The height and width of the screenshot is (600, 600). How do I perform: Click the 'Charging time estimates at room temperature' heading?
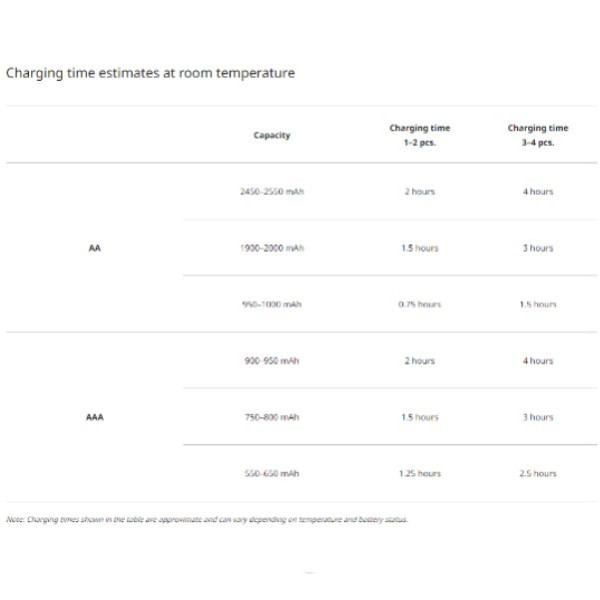pos(150,73)
